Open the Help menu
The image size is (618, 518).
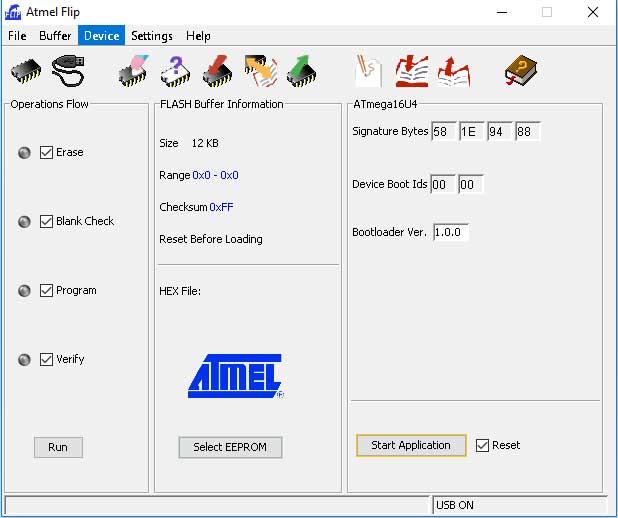[198, 36]
